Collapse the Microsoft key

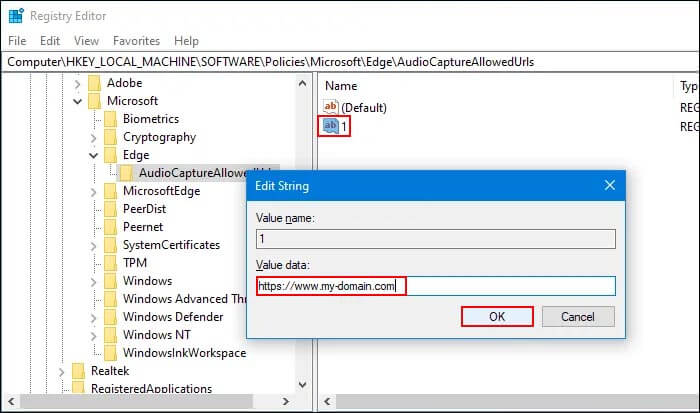77,101
